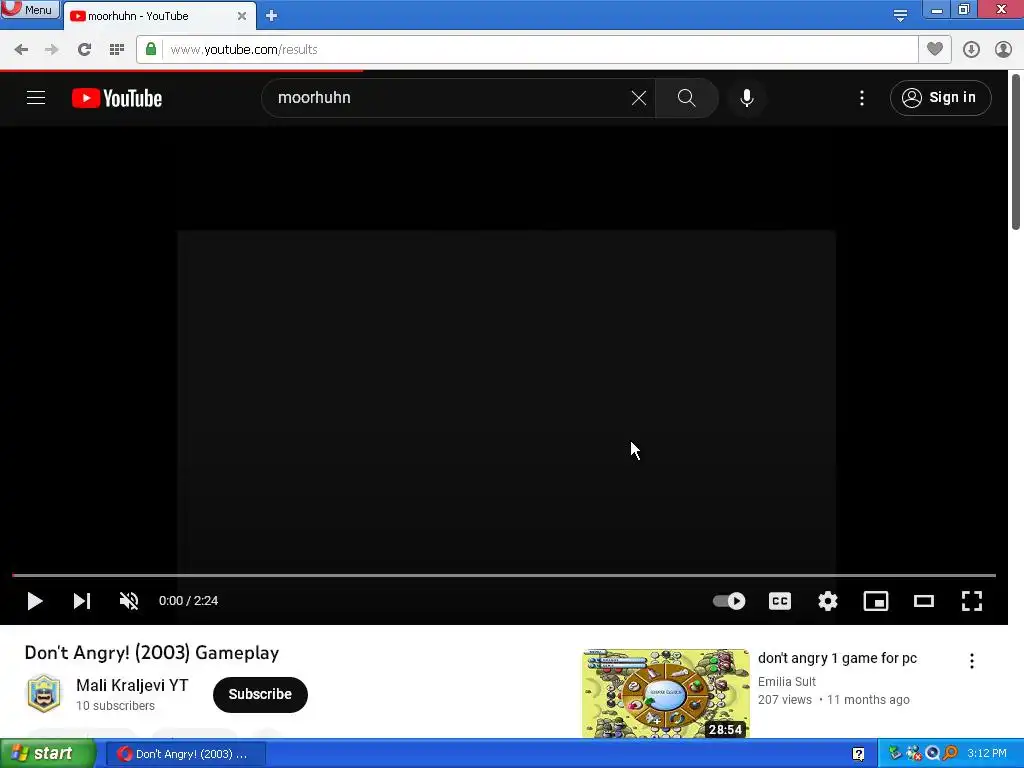Open Emilia Sult channel link
Viewport: 1024px width, 768px height.
[x=787, y=681]
